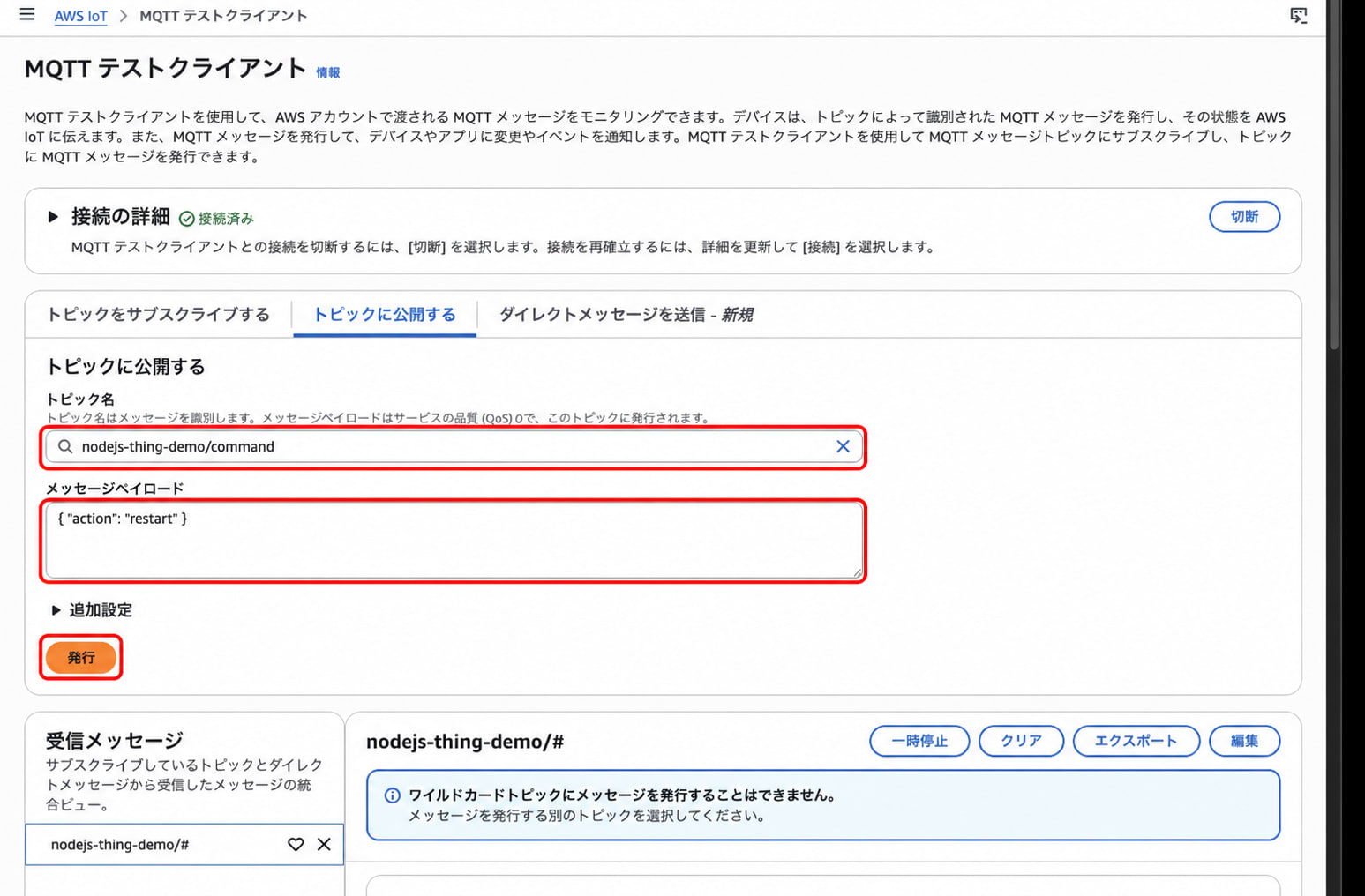Viewport: 1365px width, 896px height.
Task: Click the page vertical scrollbar
Action: click(x=1333, y=176)
